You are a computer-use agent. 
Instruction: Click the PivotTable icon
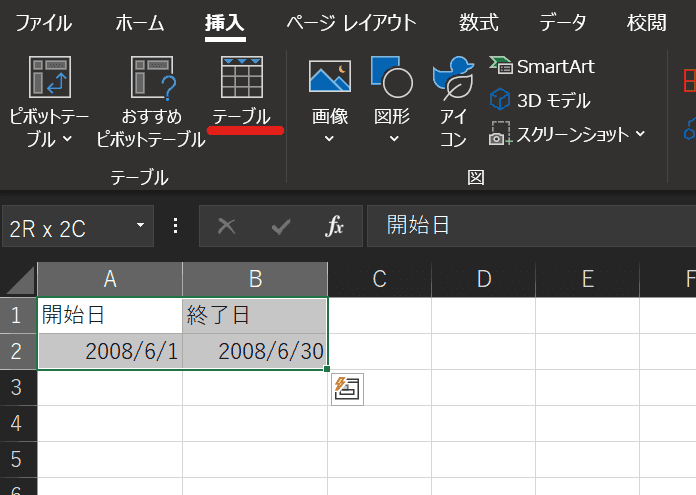coord(50,78)
